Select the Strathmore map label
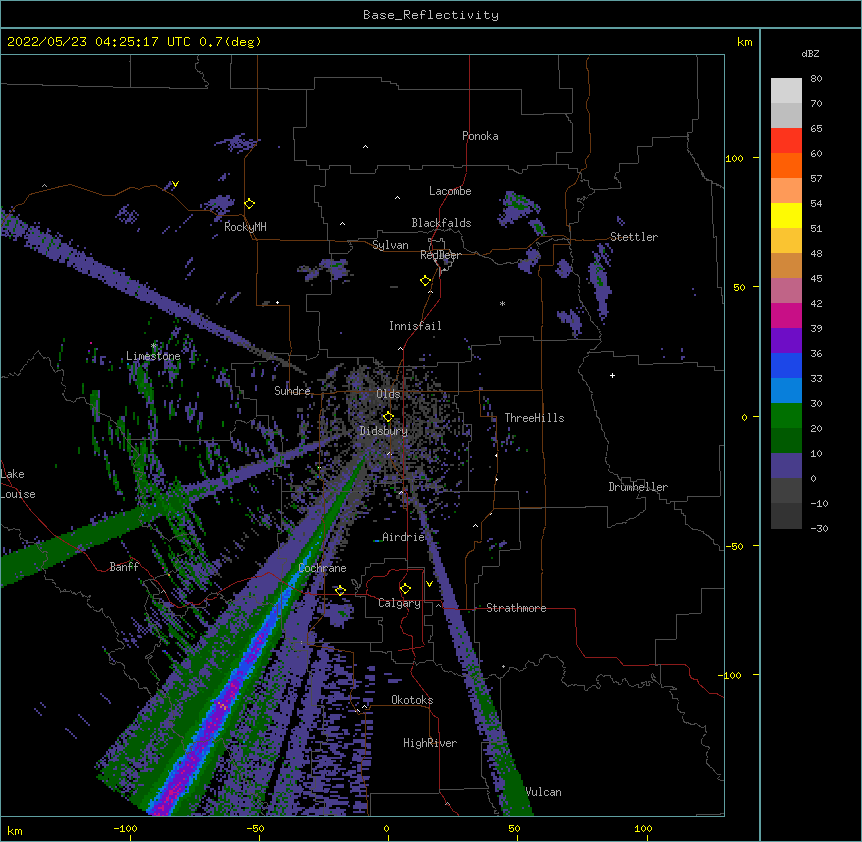862x842 pixels. pos(516,608)
